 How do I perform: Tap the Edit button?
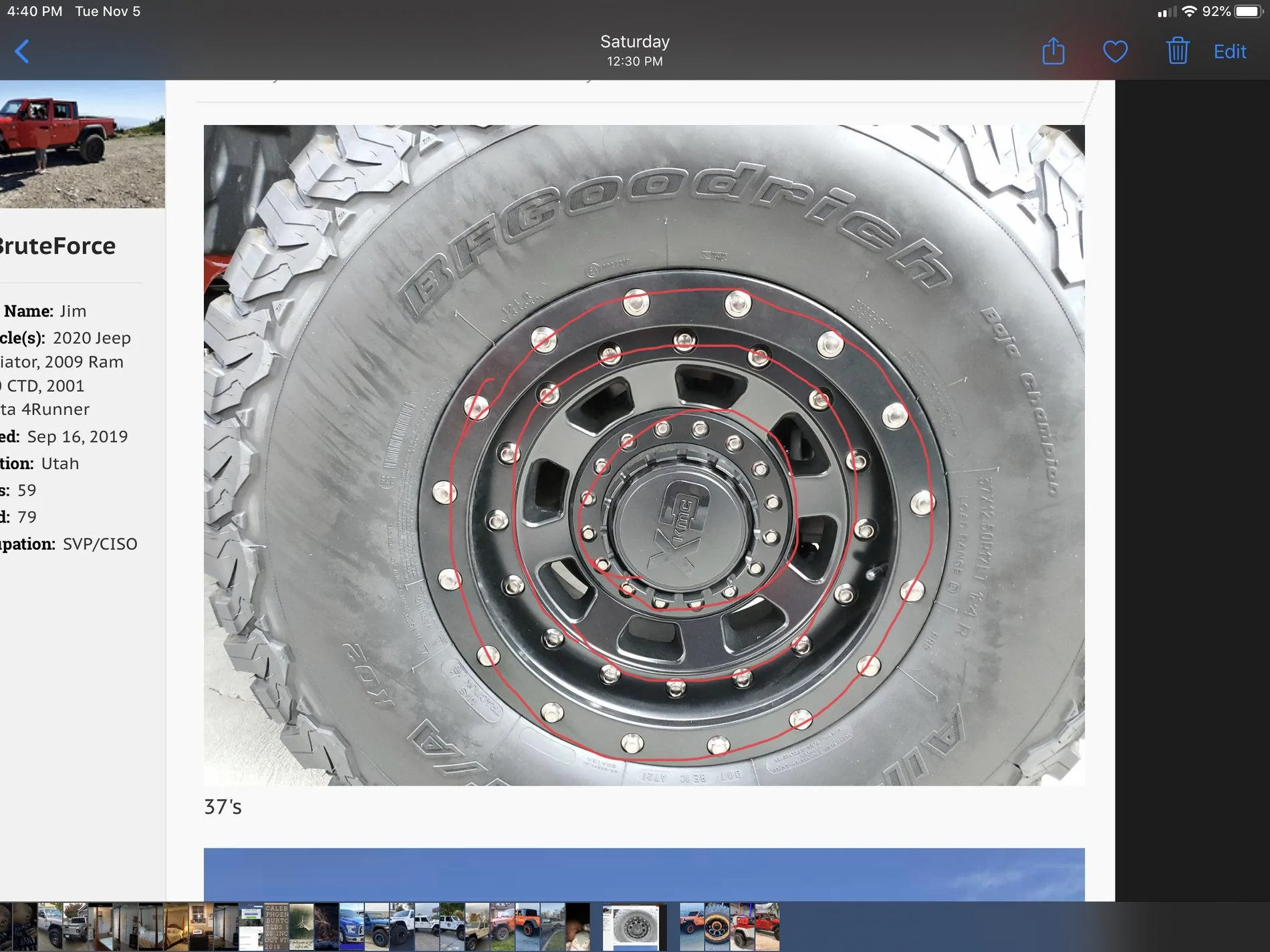point(1230,51)
